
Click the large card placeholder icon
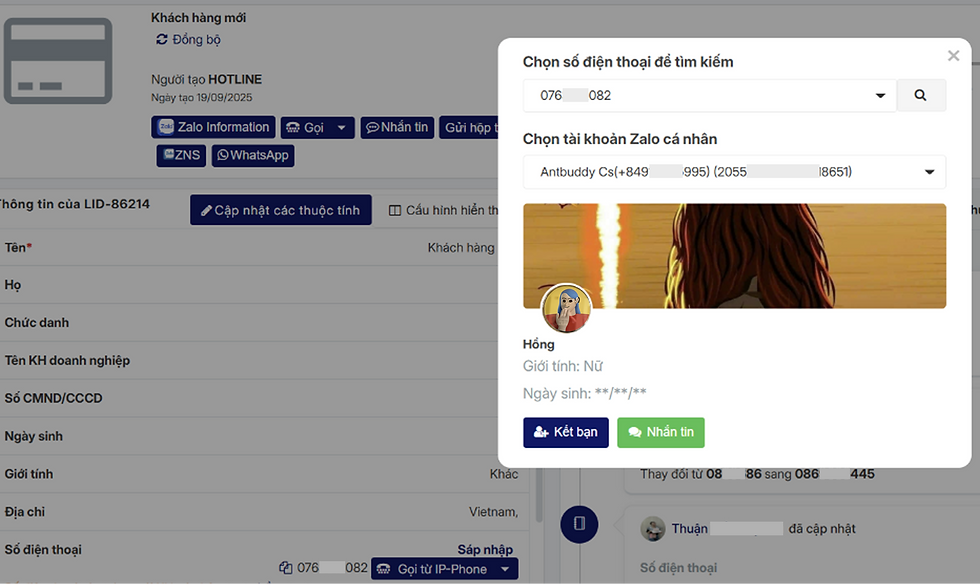tap(58, 61)
